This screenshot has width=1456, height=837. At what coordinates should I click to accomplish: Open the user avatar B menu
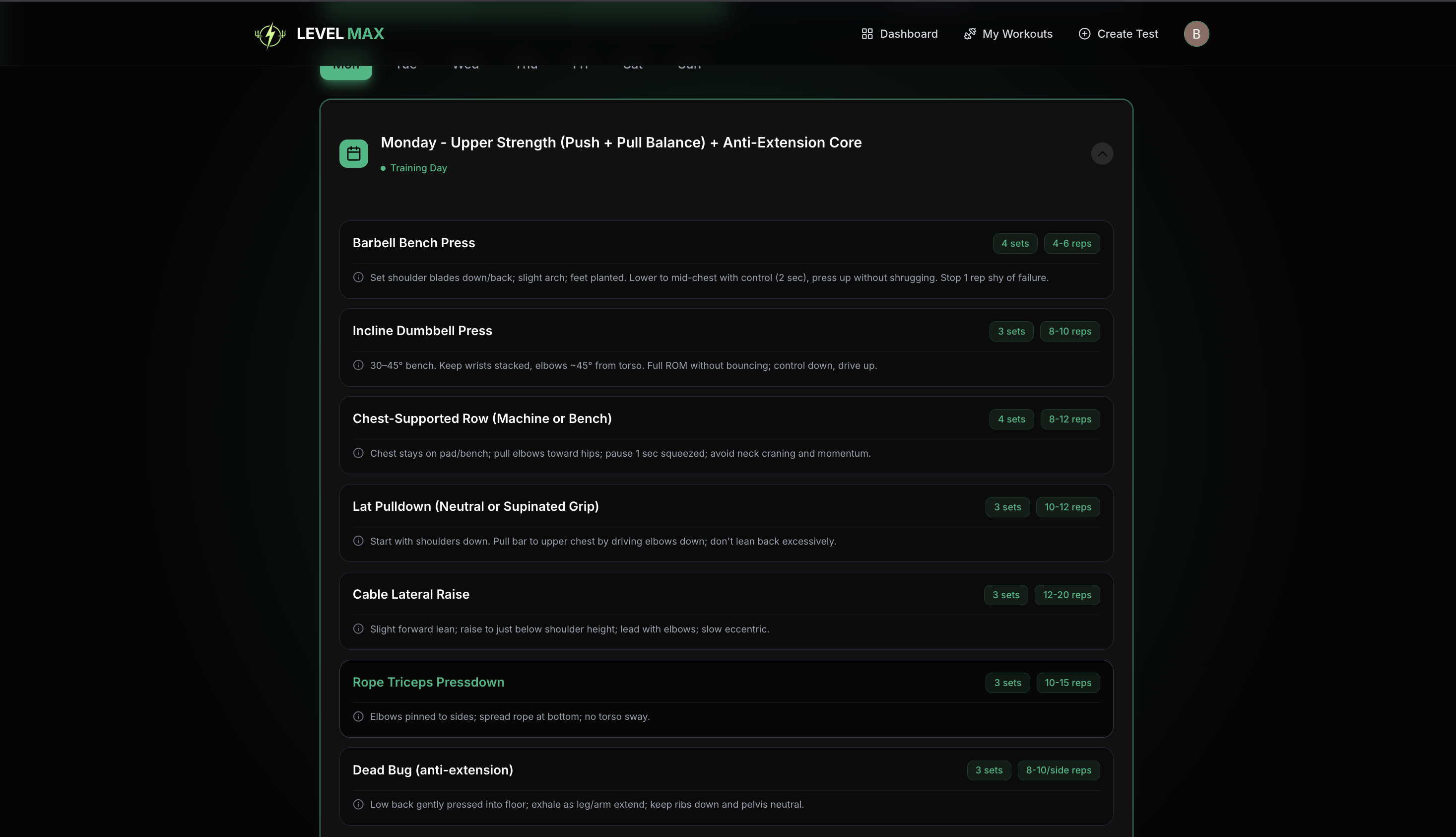click(1196, 34)
